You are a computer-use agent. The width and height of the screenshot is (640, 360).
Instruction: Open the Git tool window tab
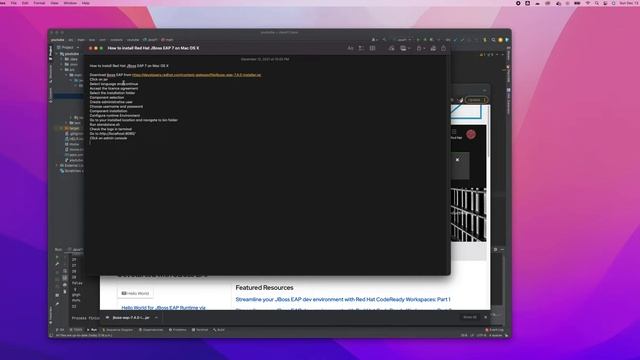(60, 330)
